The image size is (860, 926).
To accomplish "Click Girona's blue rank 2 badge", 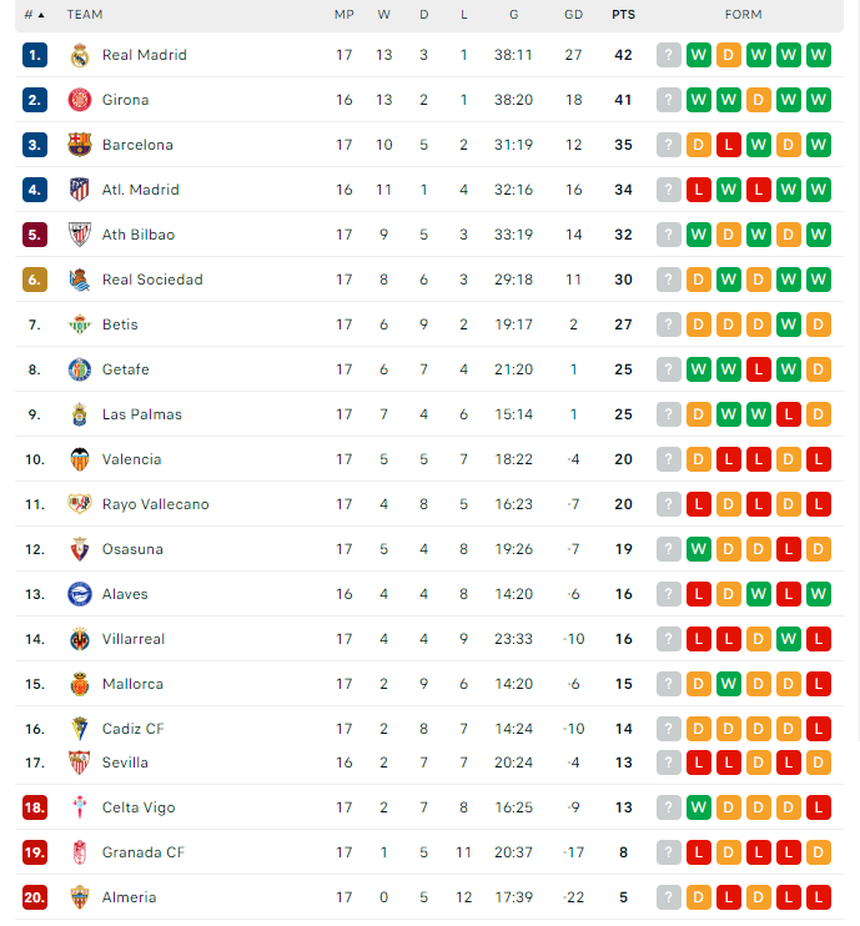I will pos(35,100).
